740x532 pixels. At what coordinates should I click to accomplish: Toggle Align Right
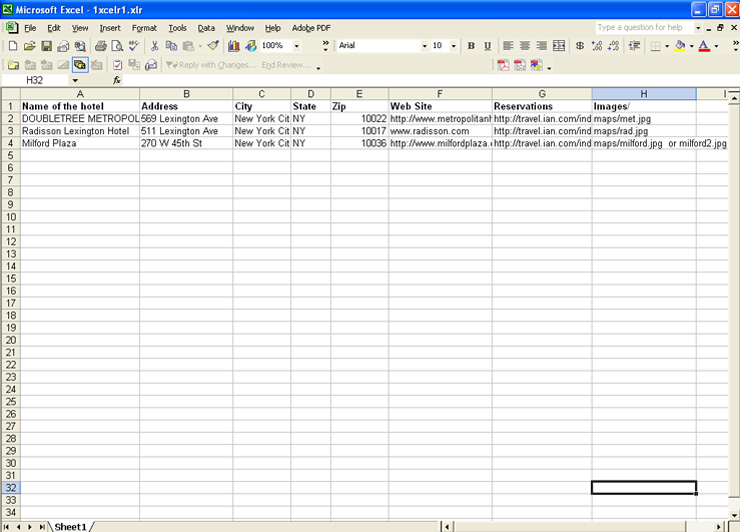coord(542,46)
